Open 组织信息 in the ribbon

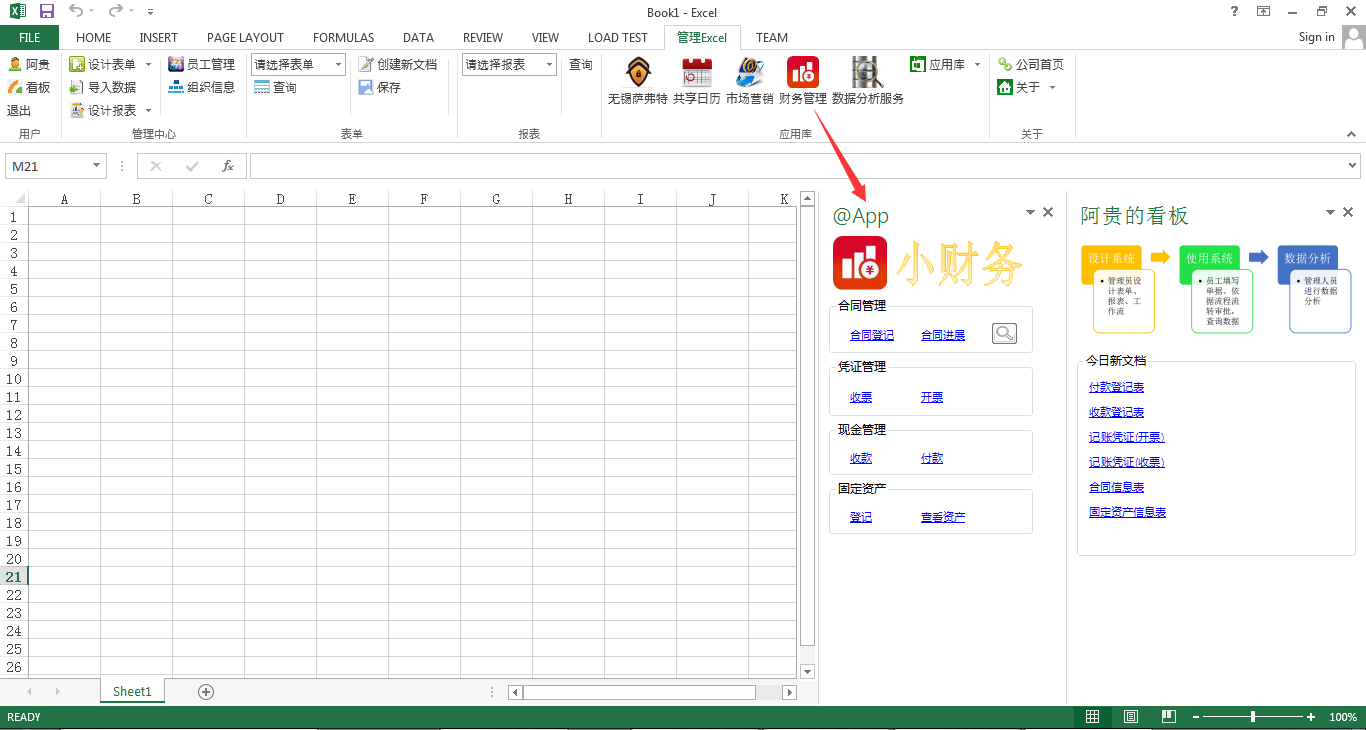tap(202, 87)
